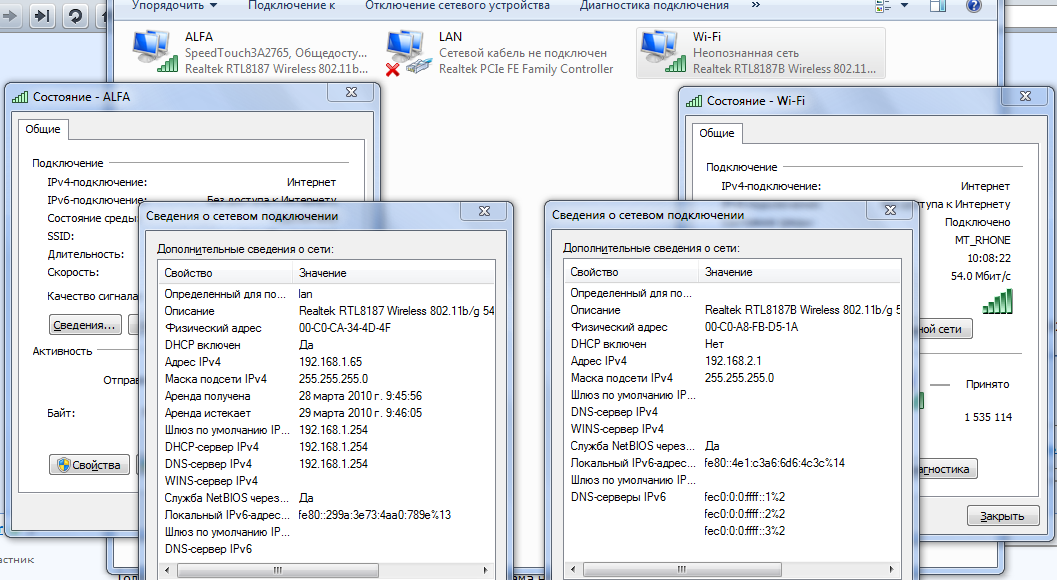The image size is (1057, 580).
Task: Select physical address 00-C0-A8-FB-D5-1A
Action: (751, 326)
